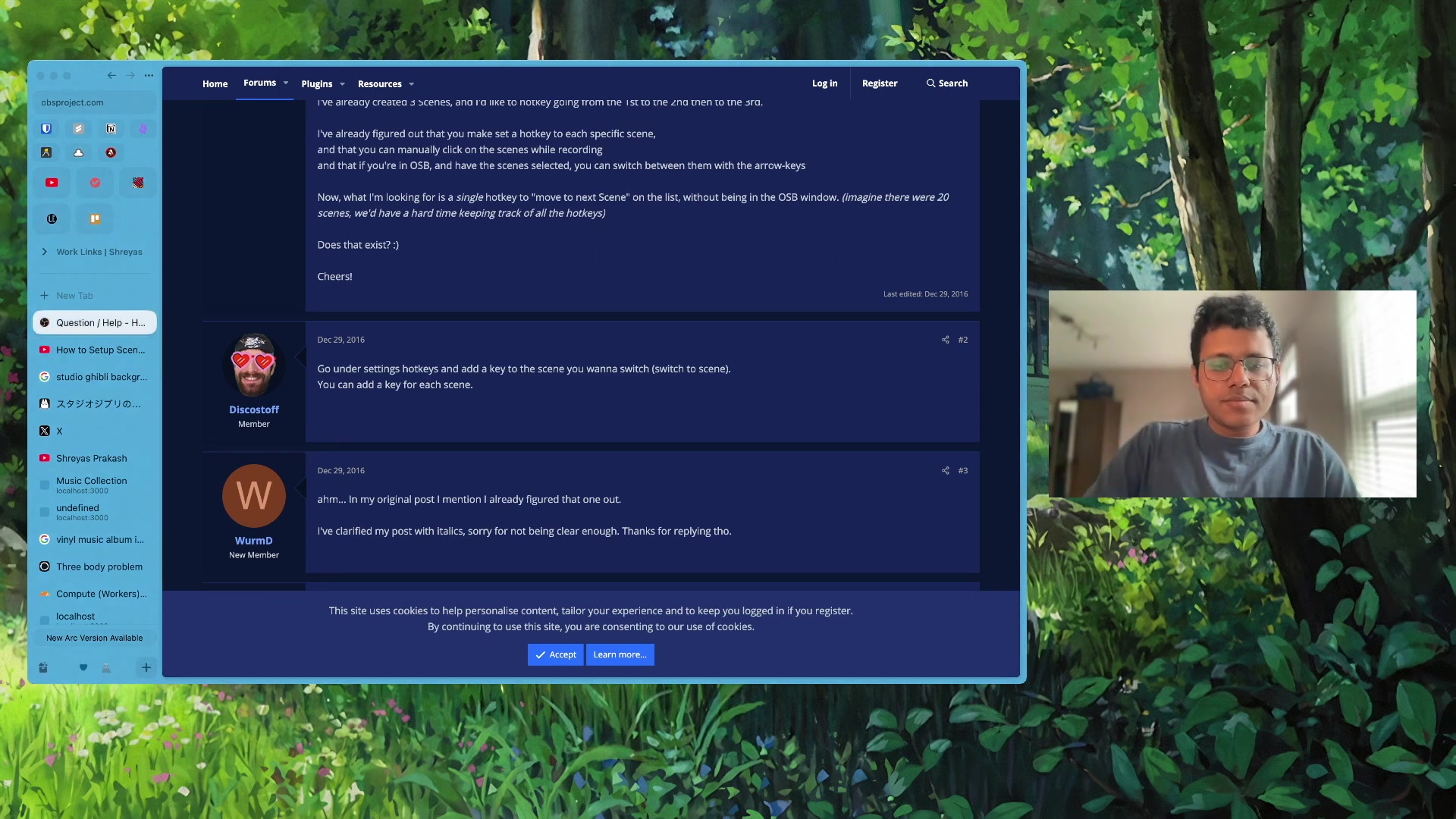Click the plus button at sidebar bottom

146,668
